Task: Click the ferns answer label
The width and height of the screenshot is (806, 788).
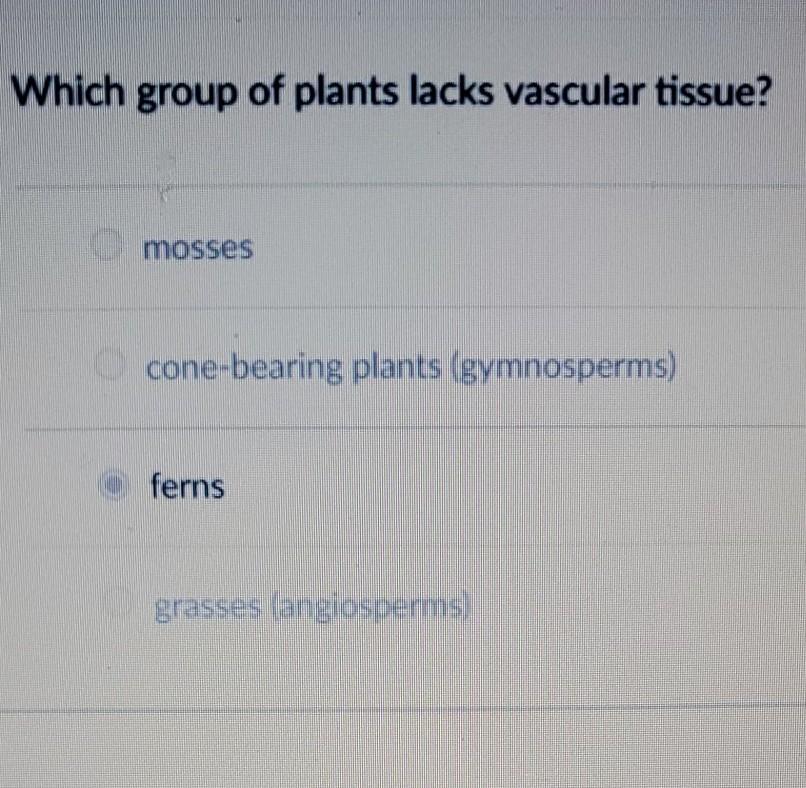Action: 186,487
